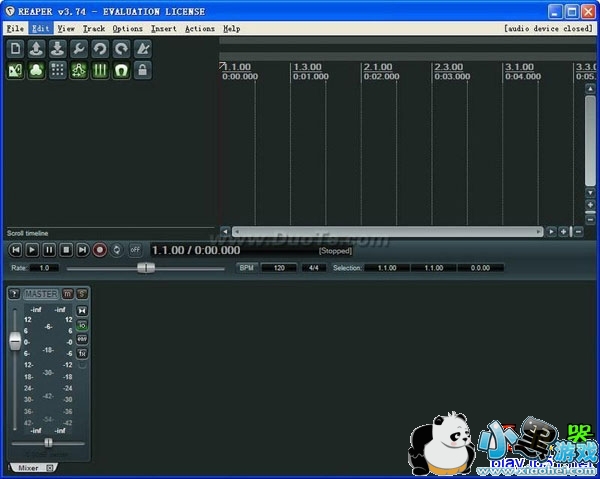Screen dimensions: 600x479
Task: Open the Actions menu
Action: tap(200, 29)
